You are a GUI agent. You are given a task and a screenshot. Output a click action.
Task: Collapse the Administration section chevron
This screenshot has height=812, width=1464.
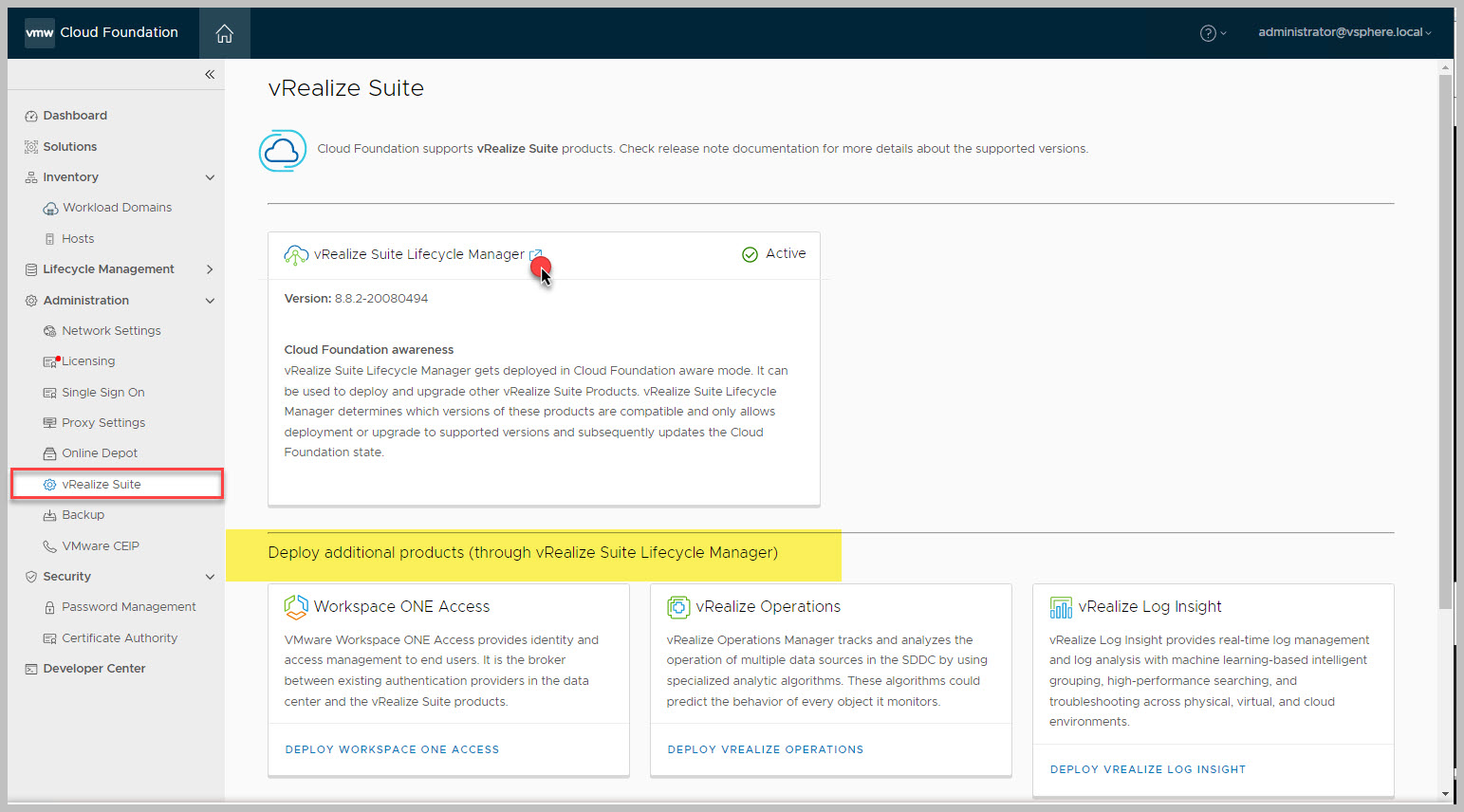click(x=210, y=301)
